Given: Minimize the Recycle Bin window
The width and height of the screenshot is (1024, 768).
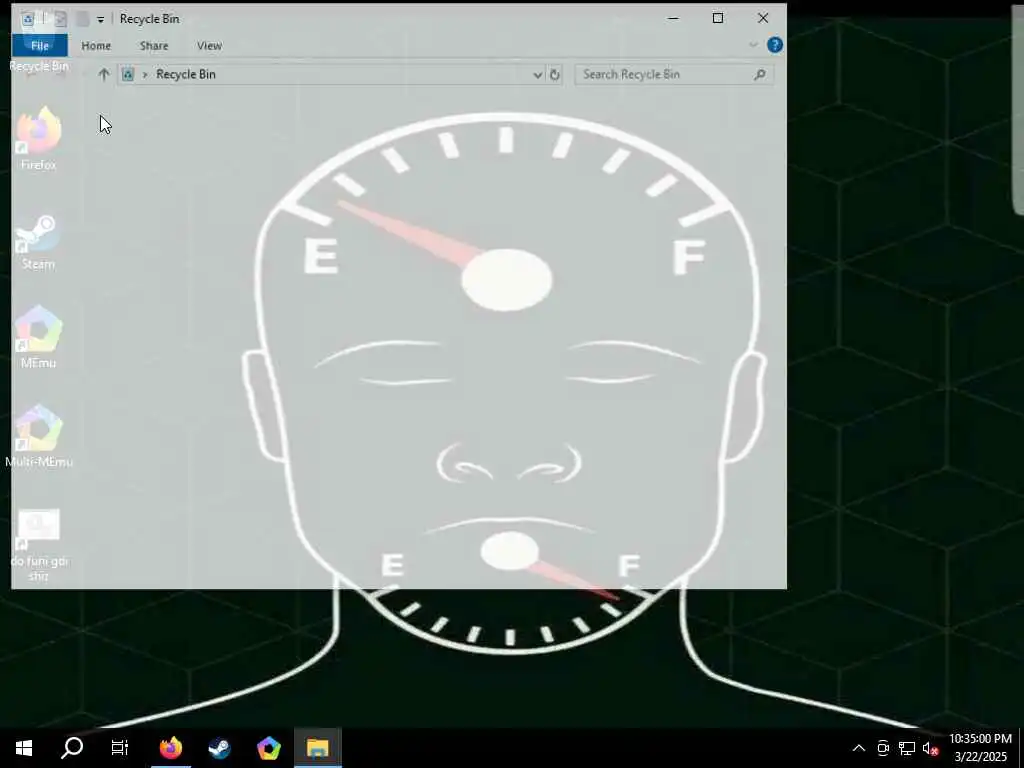Looking at the screenshot, I should click(x=673, y=18).
